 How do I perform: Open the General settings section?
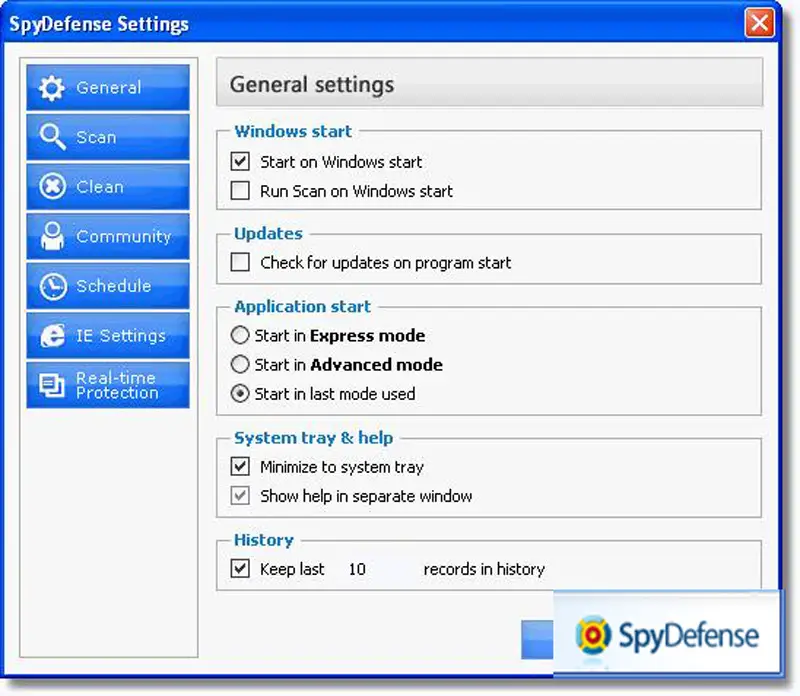click(x=108, y=87)
